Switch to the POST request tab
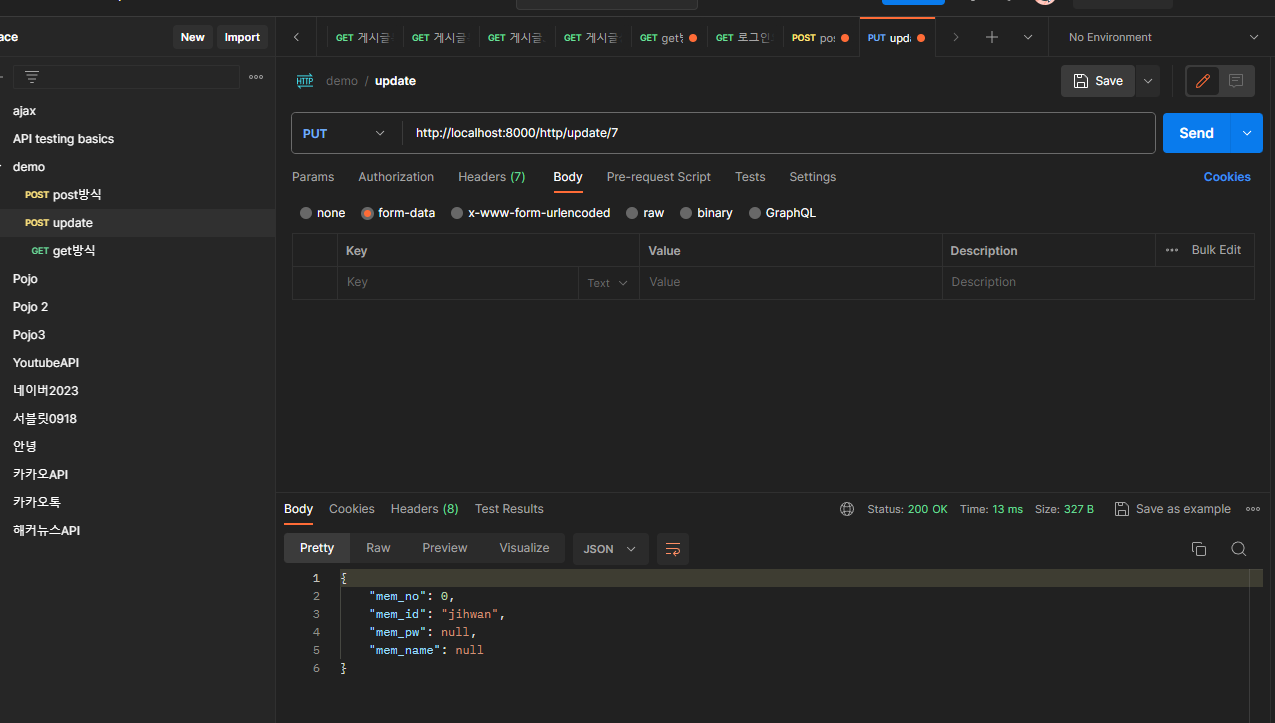1275x723 pixels. click(x=820, y=37)
